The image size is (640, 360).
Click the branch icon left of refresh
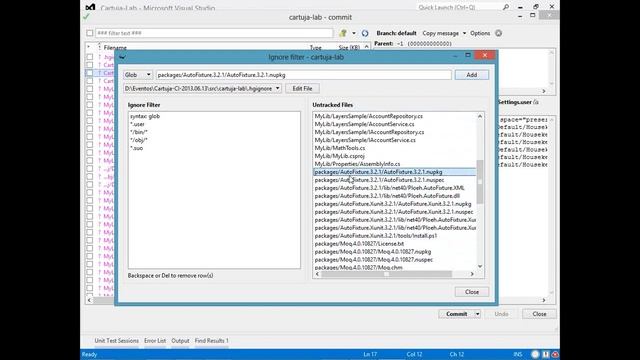(x=343, y=33)
